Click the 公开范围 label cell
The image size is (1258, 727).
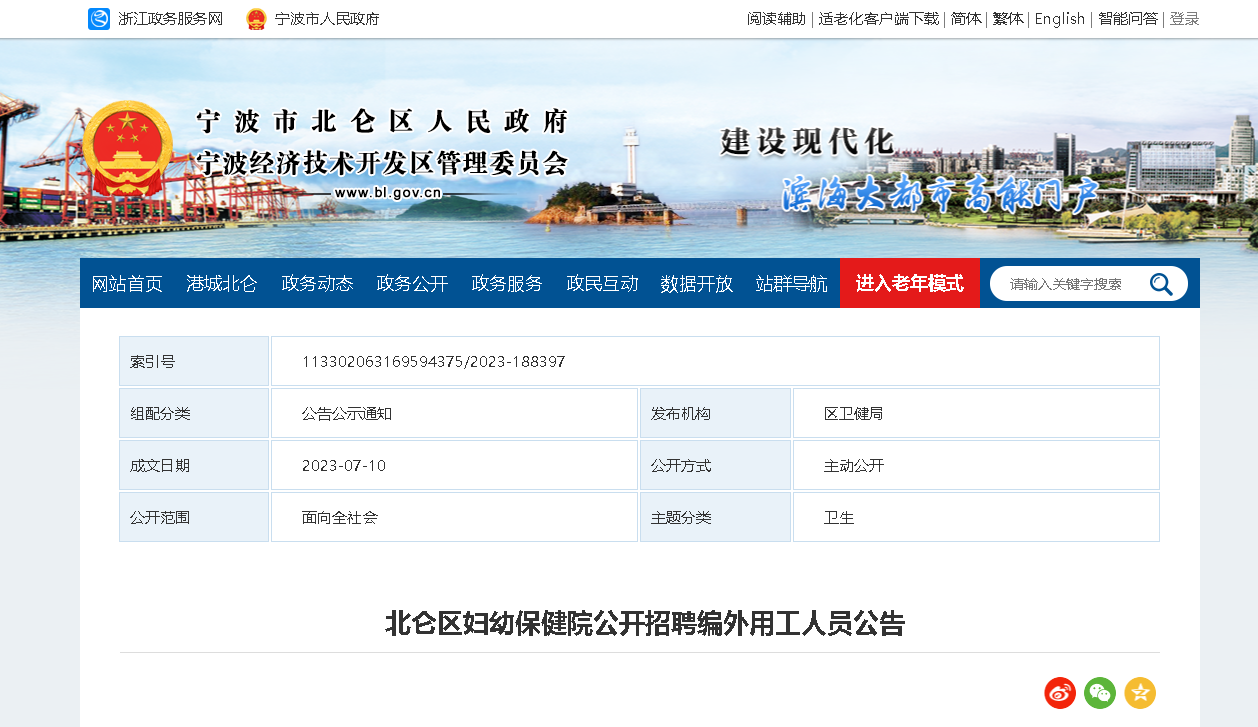click(x=194, y=517)
